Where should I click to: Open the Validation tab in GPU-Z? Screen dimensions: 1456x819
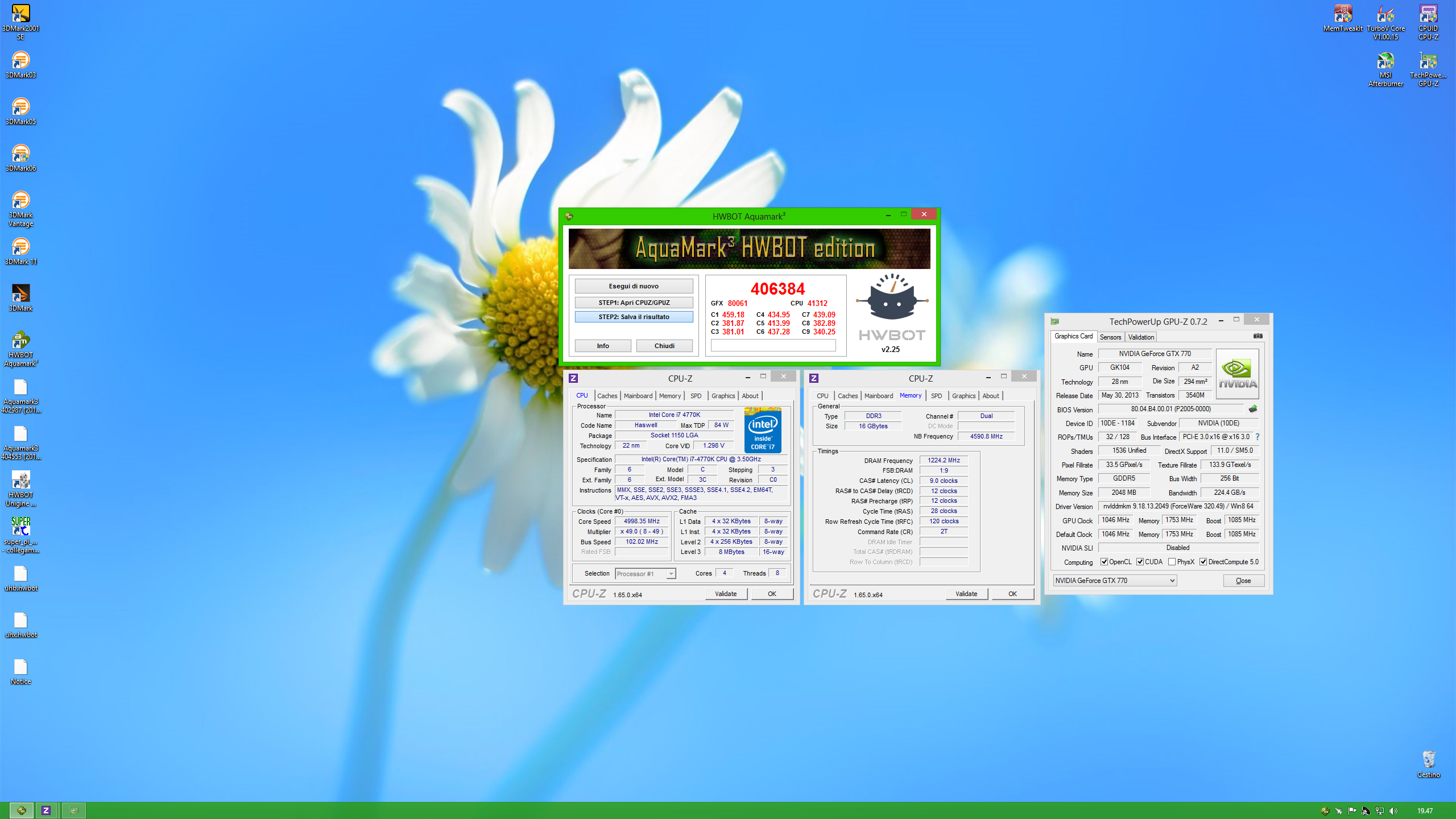pos(1141,337)
